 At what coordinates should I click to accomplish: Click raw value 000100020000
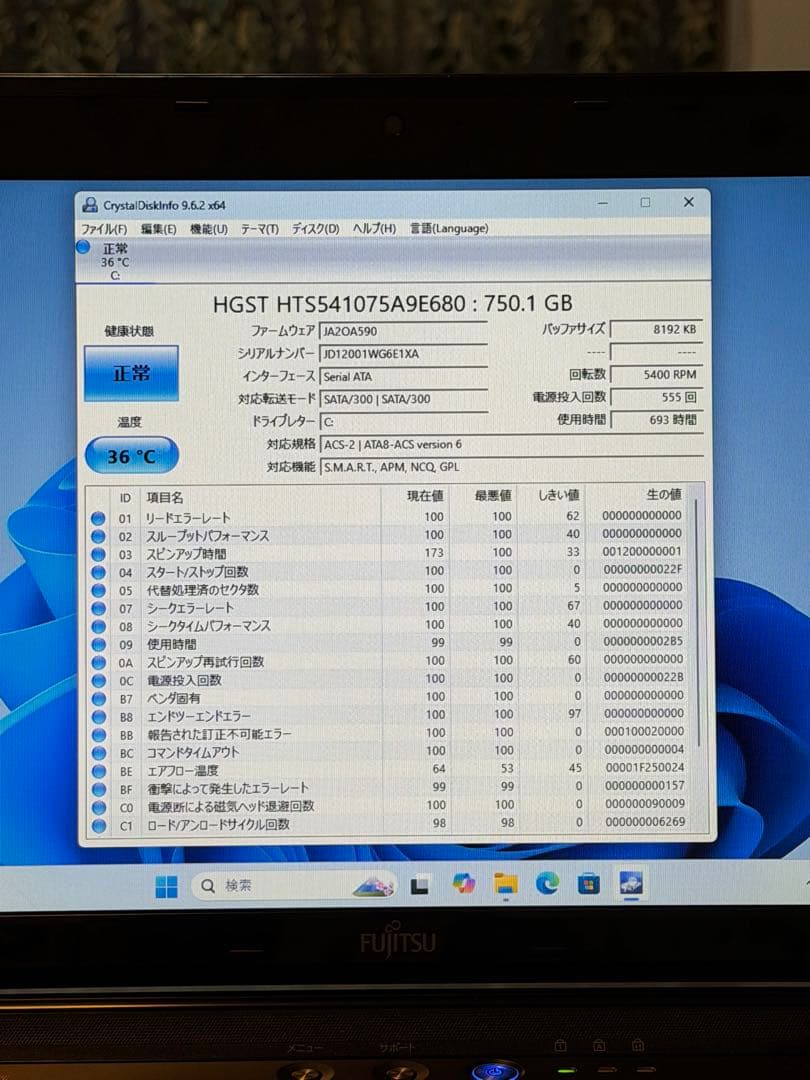tap(644, 731)
